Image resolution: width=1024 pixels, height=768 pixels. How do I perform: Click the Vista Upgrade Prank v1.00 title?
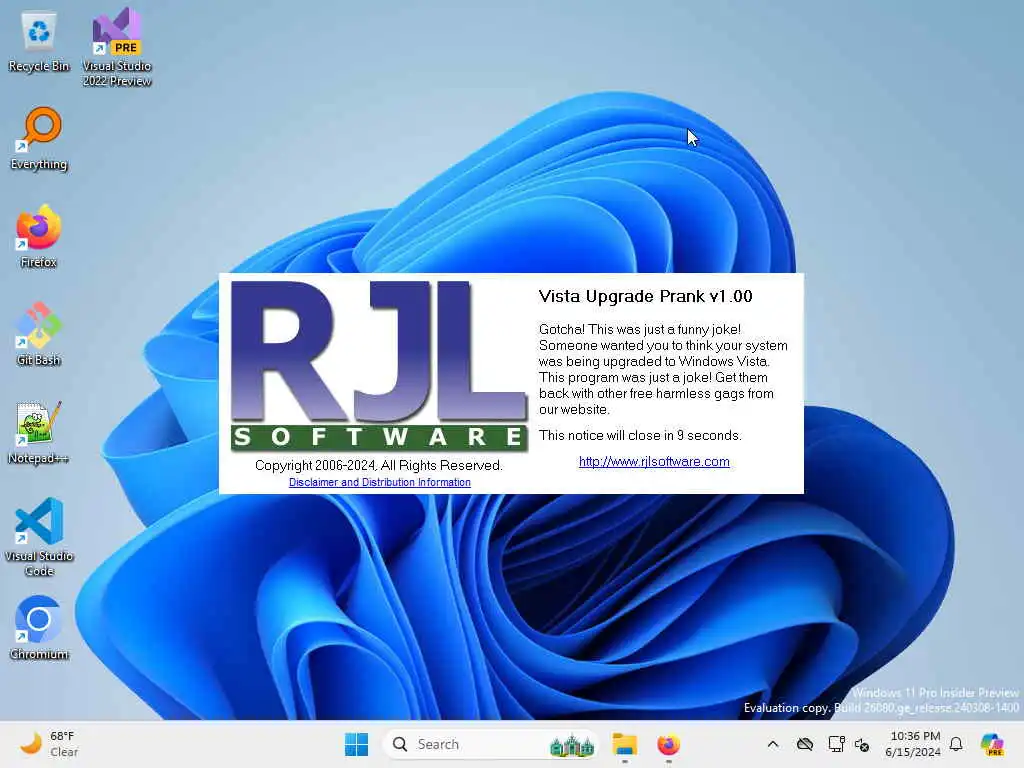(645, 296)
